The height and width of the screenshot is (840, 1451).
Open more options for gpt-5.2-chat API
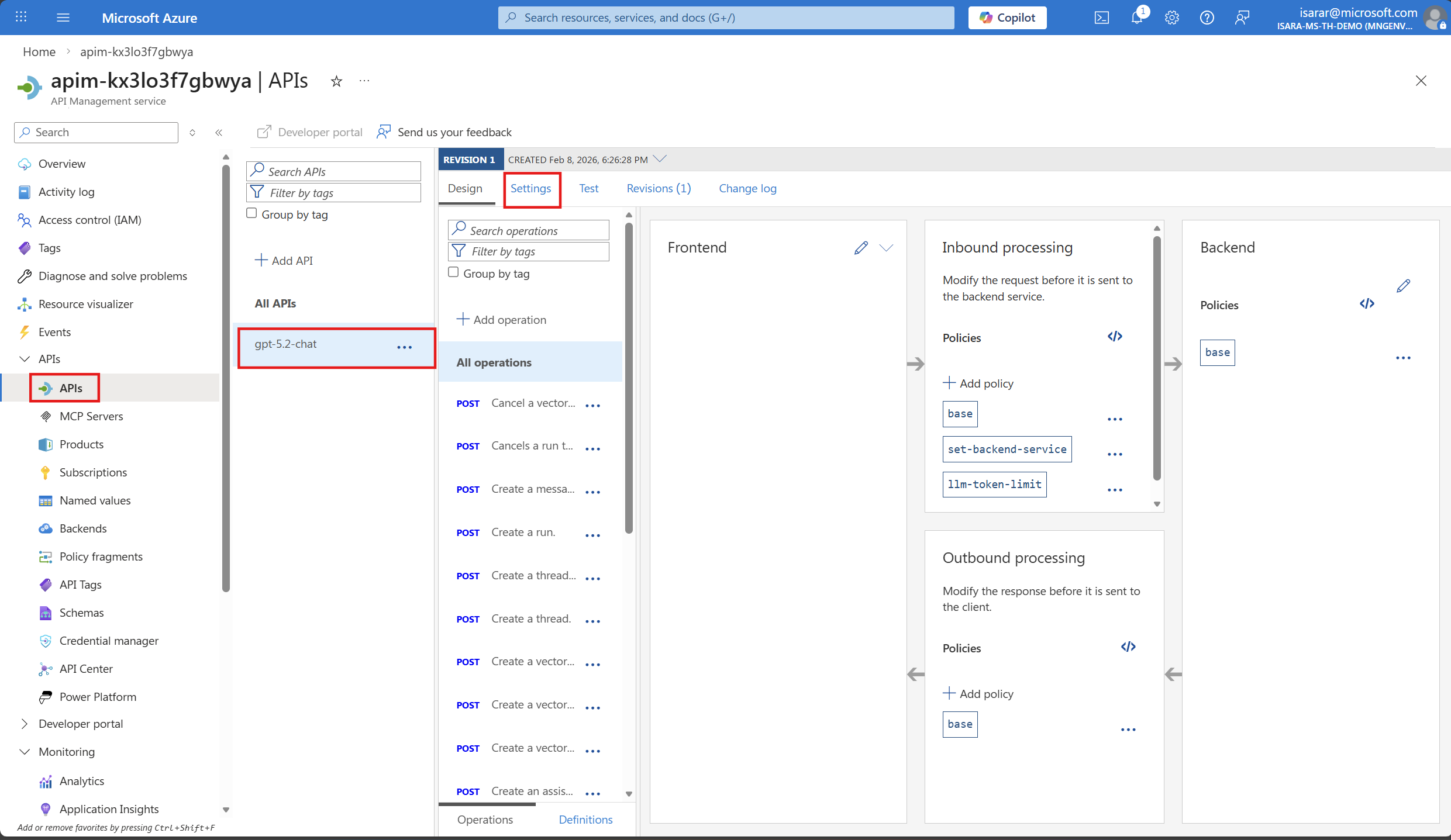pos(404,347)
